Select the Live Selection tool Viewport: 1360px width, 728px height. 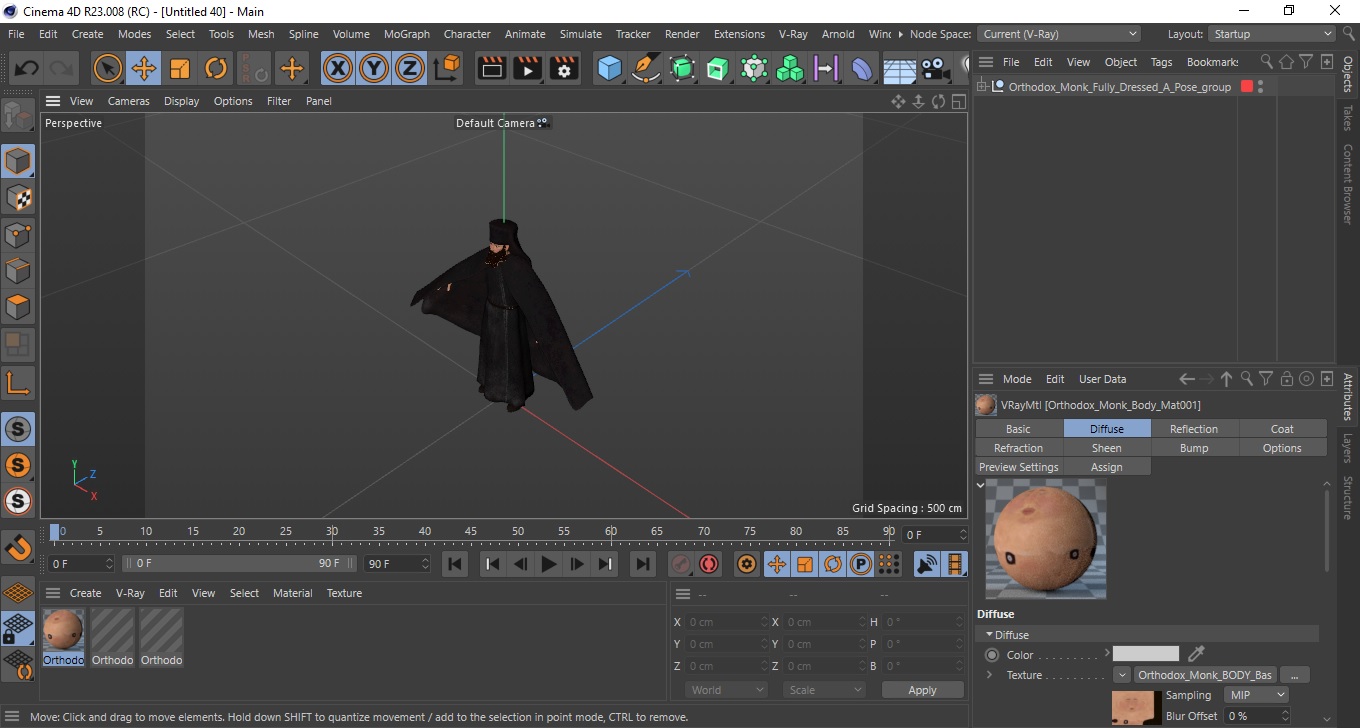(108, 69)
